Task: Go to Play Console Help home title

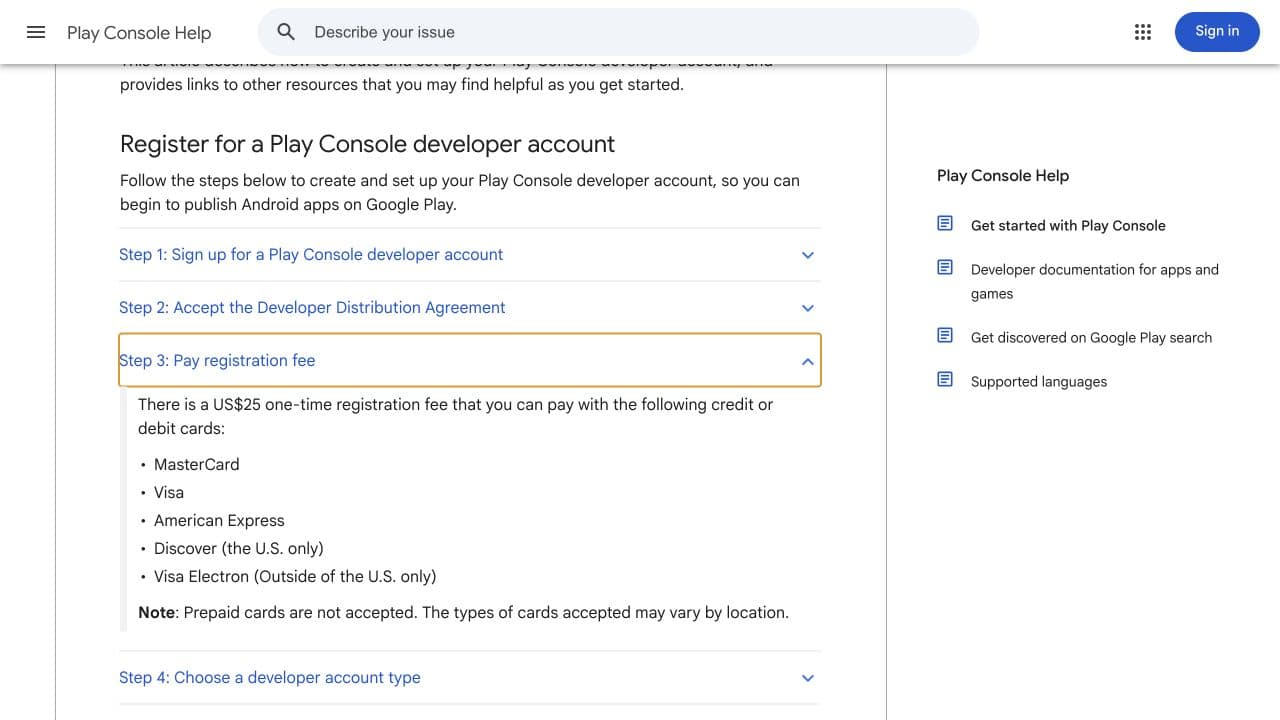Action: coord(139,33)
